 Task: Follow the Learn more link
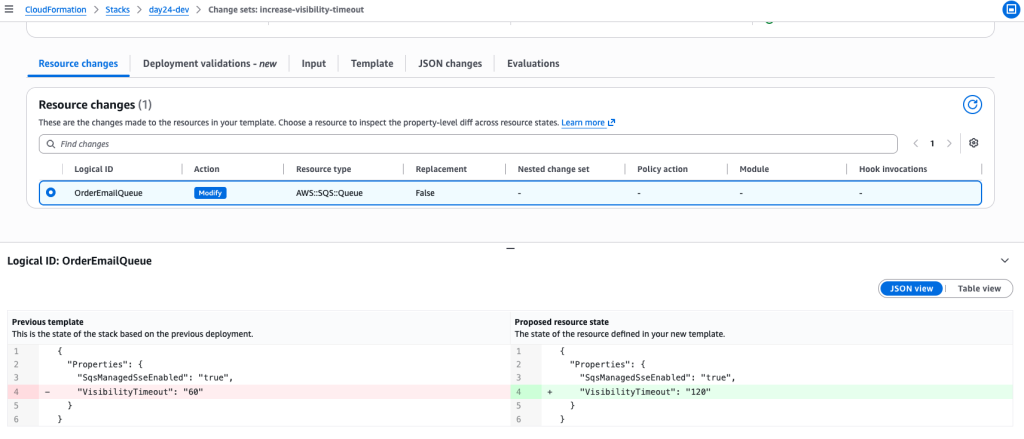[x=583, y=123]
